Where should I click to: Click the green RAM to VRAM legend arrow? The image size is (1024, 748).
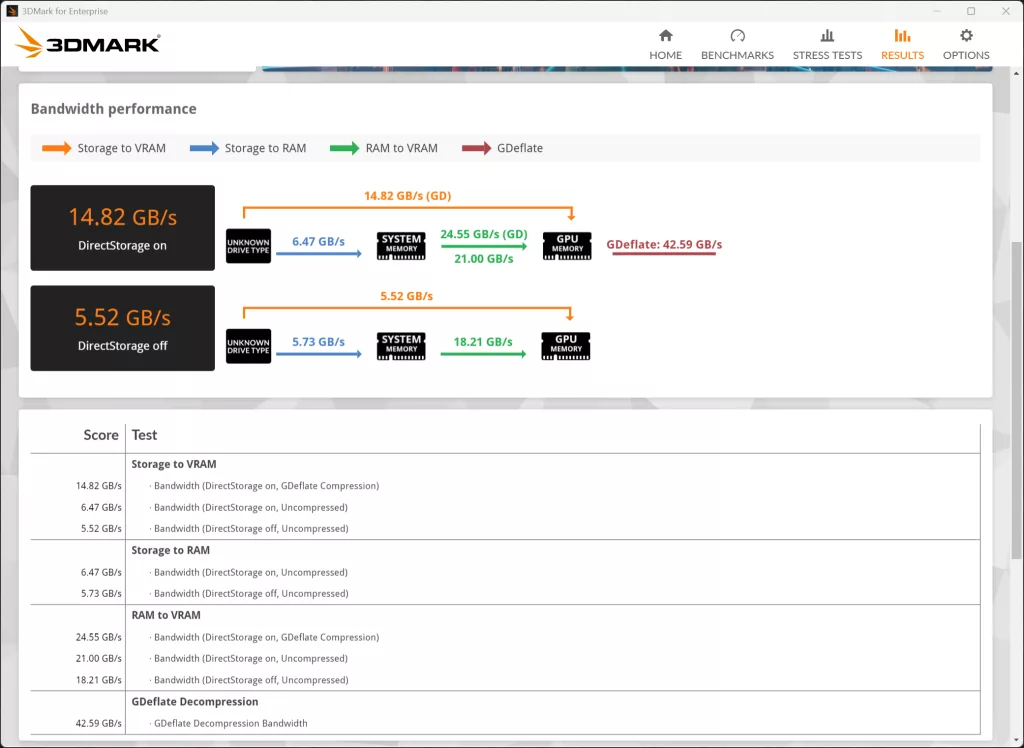click(345, 148)
